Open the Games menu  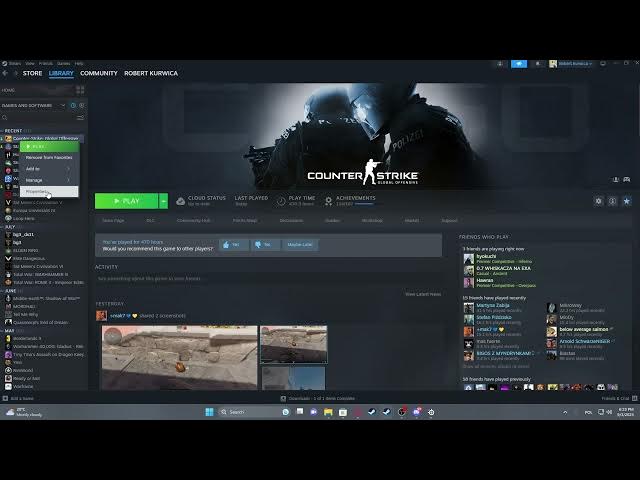coord(63,64)
